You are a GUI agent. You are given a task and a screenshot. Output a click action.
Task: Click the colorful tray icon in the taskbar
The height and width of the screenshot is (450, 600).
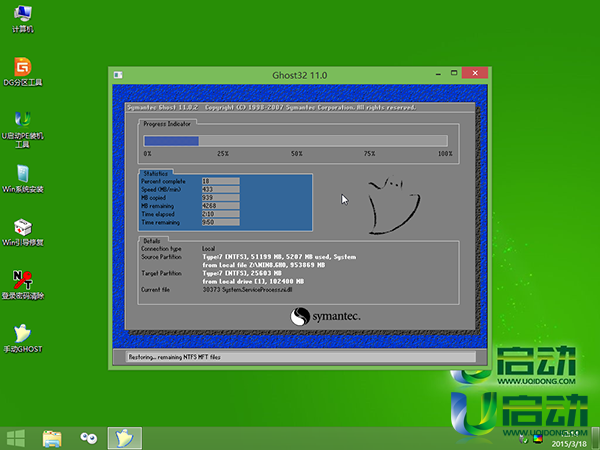pyautogui.click(x=538, y=439)
